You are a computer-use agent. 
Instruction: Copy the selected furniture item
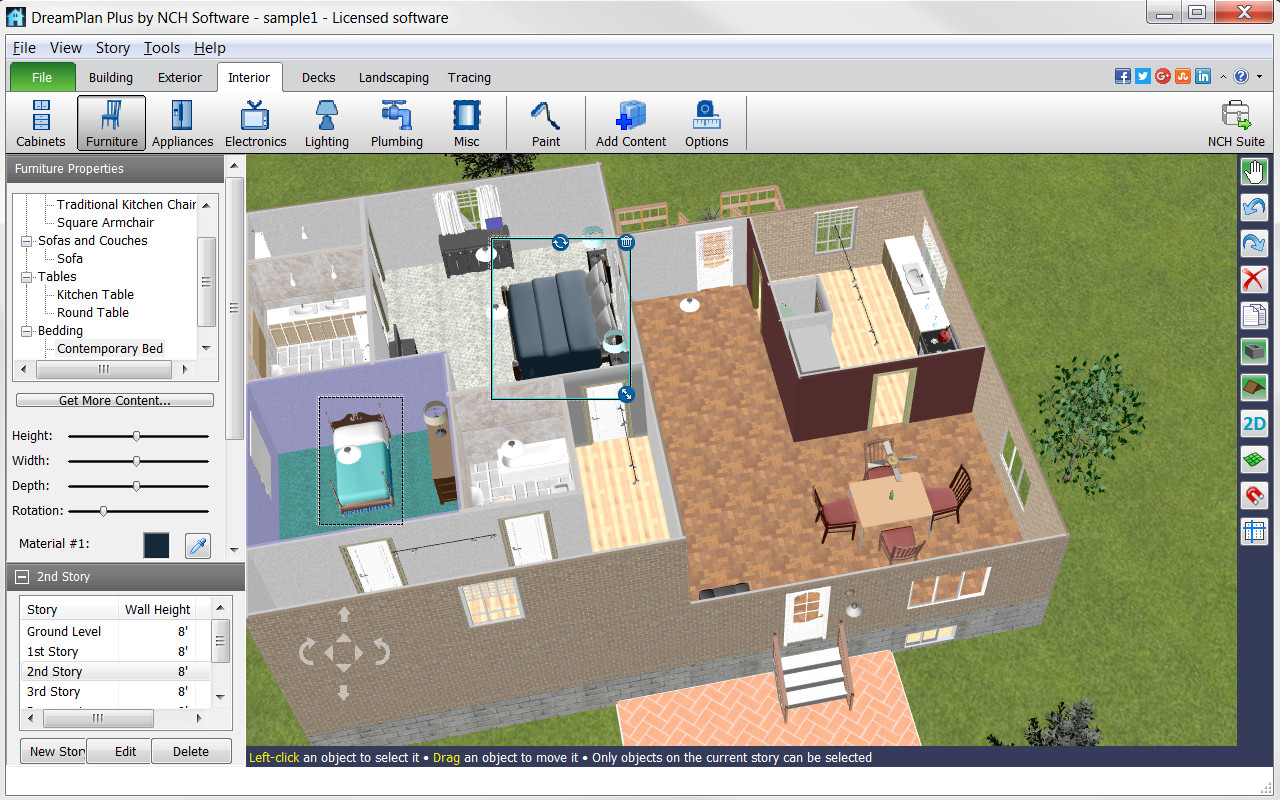[x=1254, y=315]
